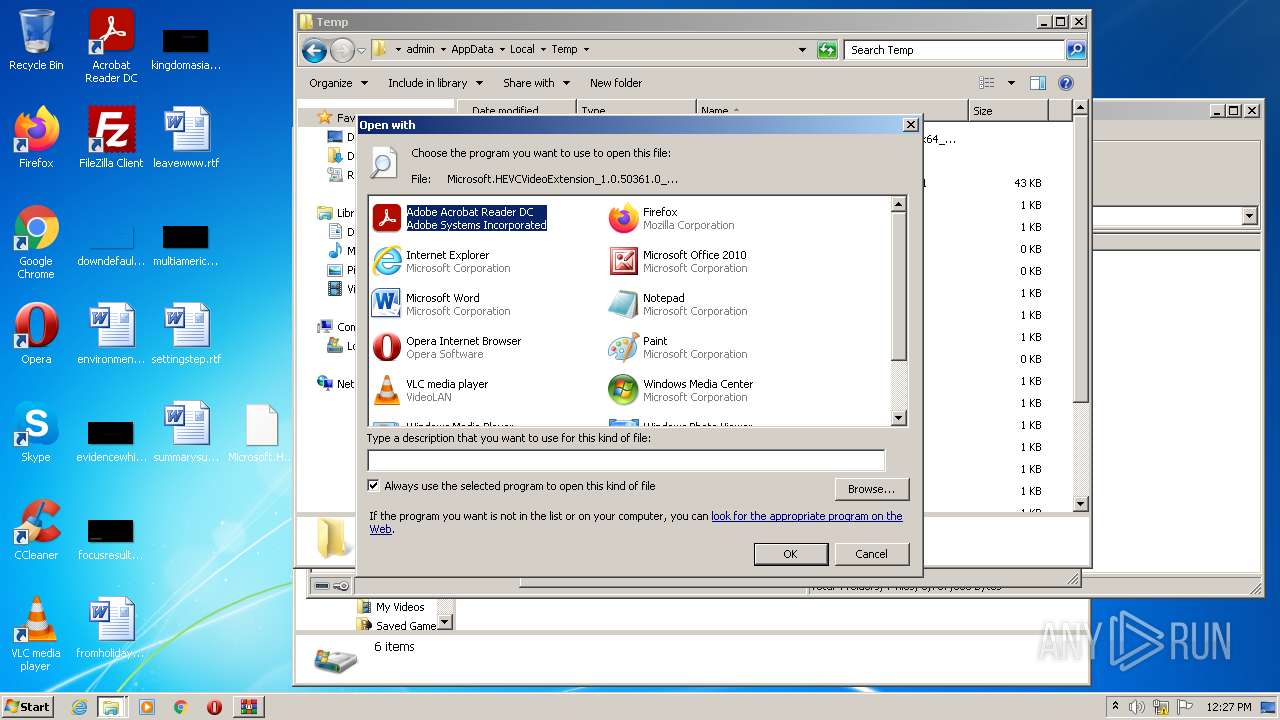The width and height of the screenshot is (1280, 720).
Task: Click the Explorer help icon
Action: pyautogui.click(x=1066, y=83)
